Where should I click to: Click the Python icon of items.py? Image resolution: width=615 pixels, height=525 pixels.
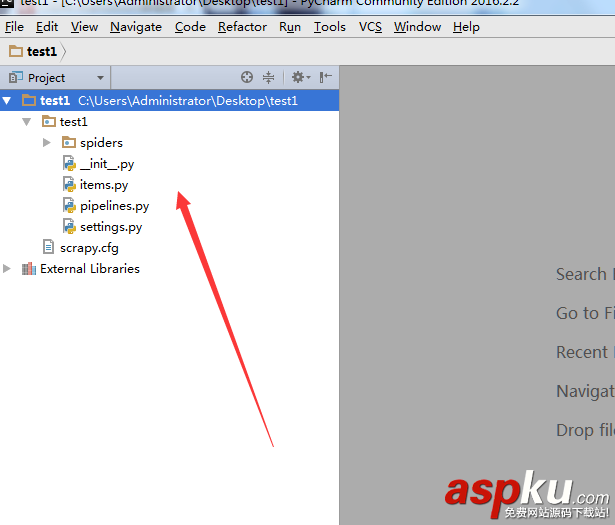(x=69, y=185)
